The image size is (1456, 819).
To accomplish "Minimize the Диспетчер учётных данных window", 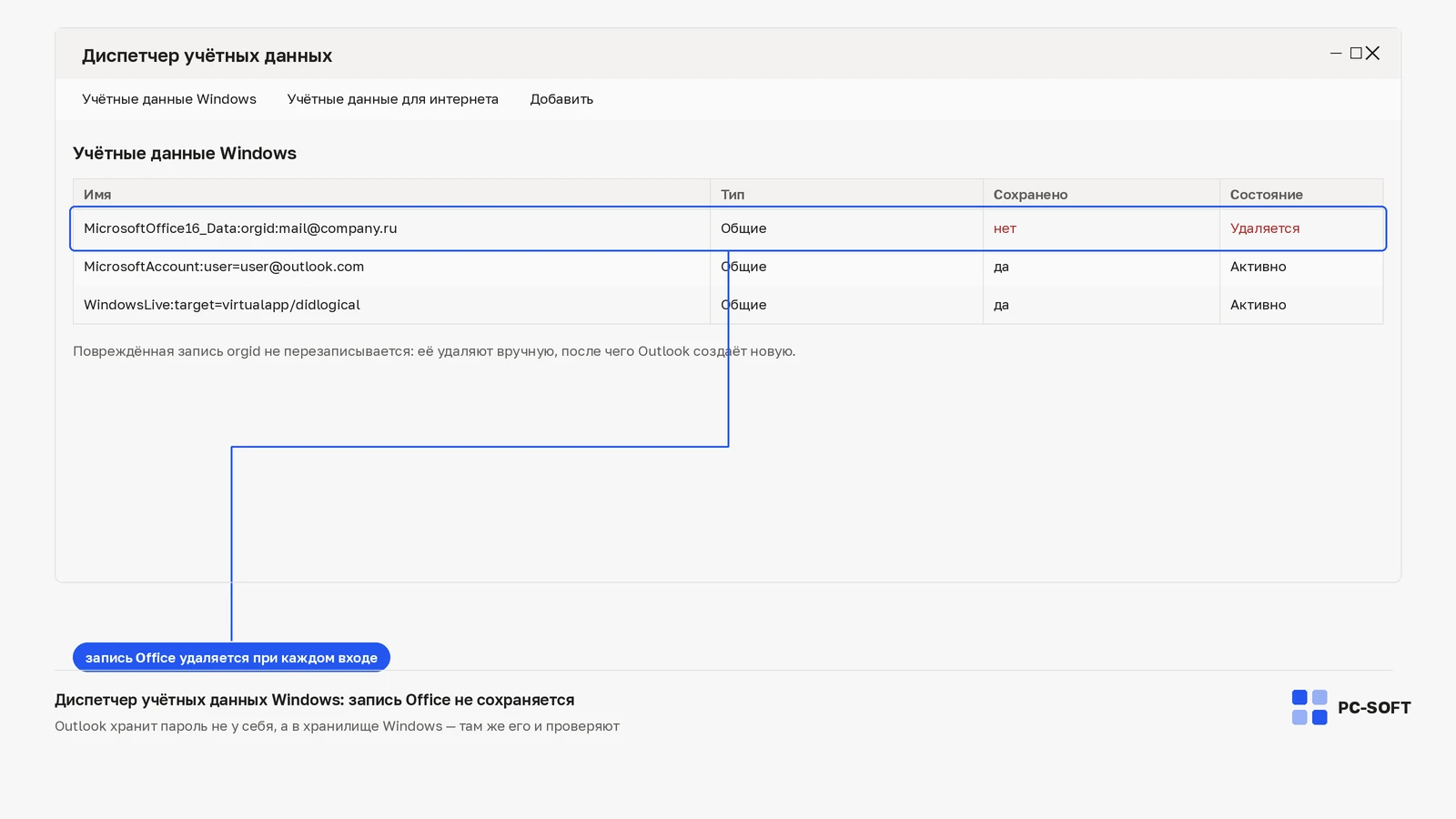I will (1336, 54).
